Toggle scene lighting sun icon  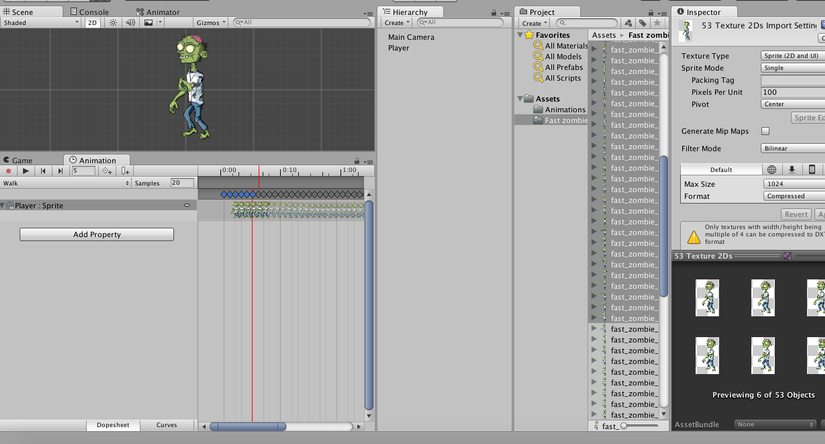(x=113, y=23)
